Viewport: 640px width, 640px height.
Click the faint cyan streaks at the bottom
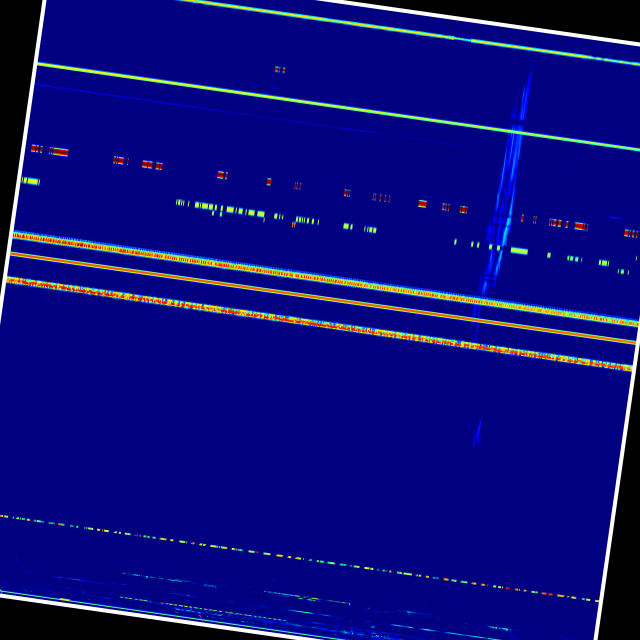tap(300, 605)
